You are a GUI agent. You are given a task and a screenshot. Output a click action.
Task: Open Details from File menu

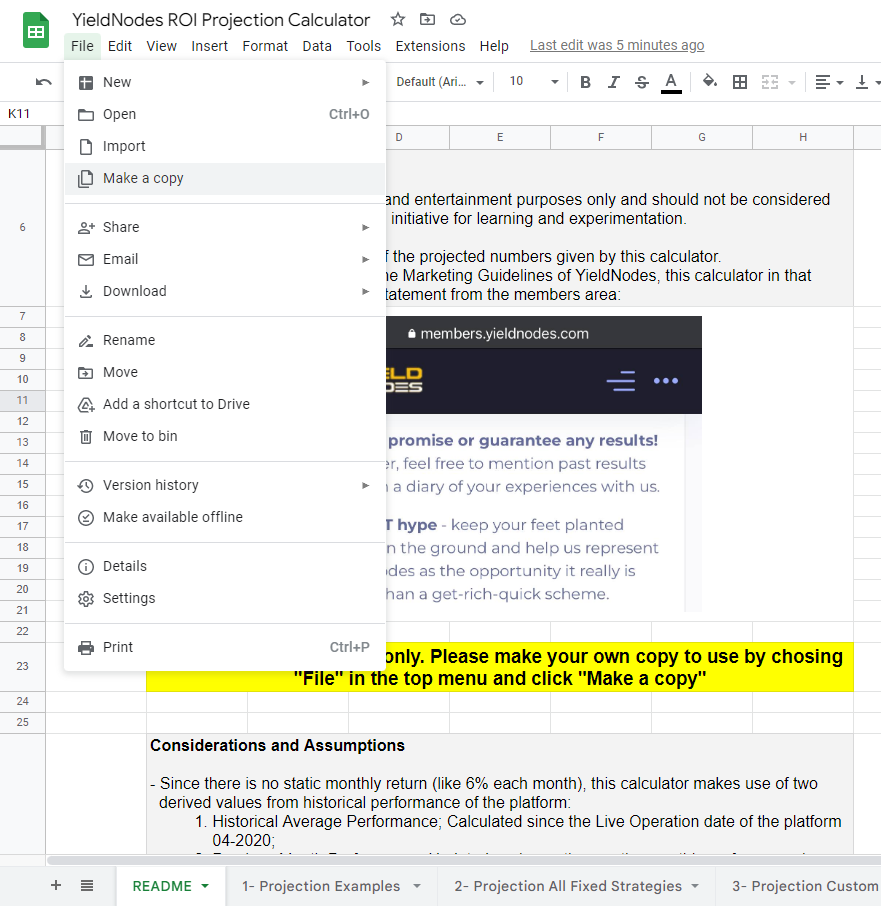point(225,566)
